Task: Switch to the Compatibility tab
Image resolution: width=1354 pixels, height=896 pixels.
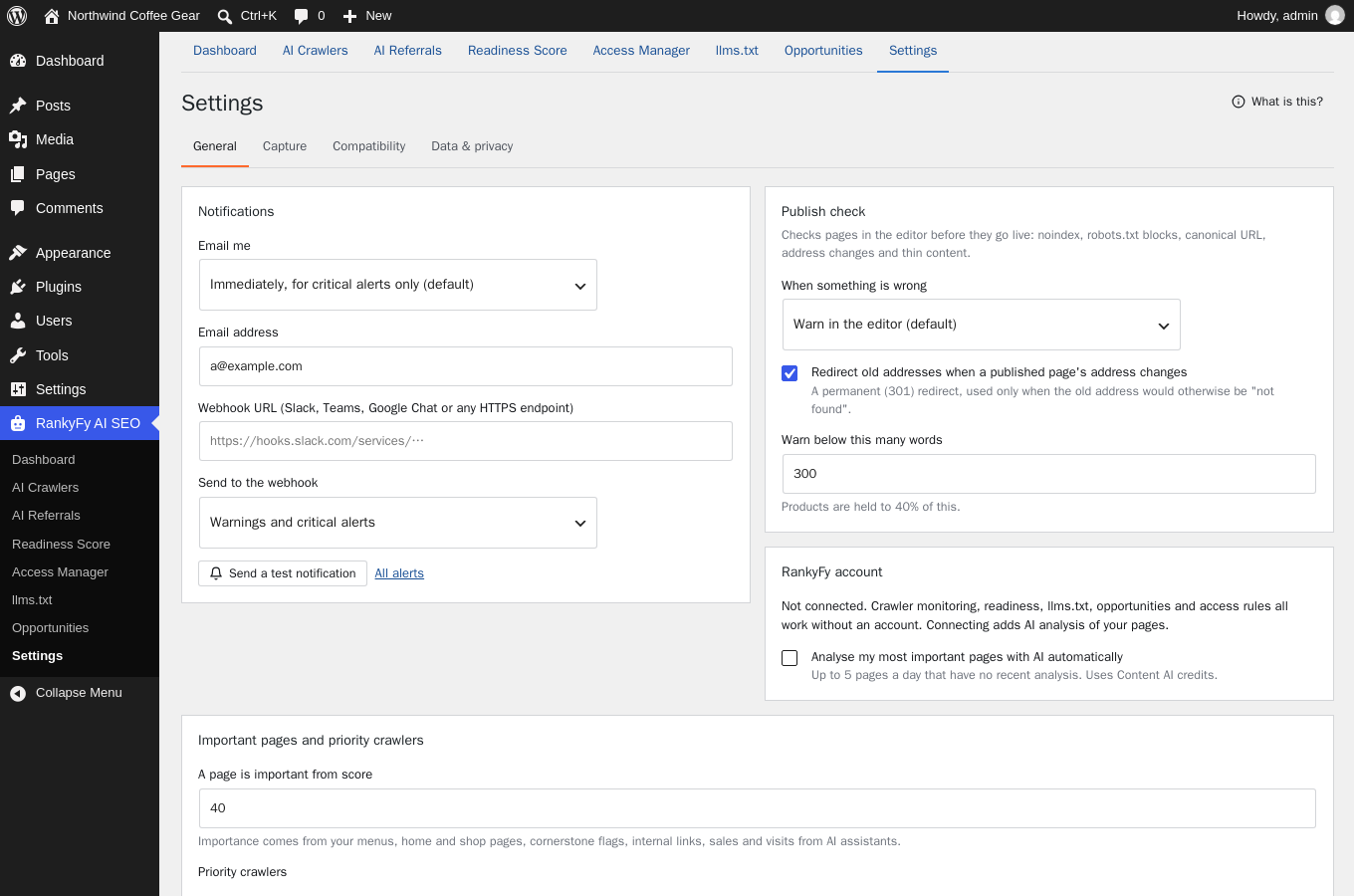Action: pyautogui.click(x=369, y=146)
